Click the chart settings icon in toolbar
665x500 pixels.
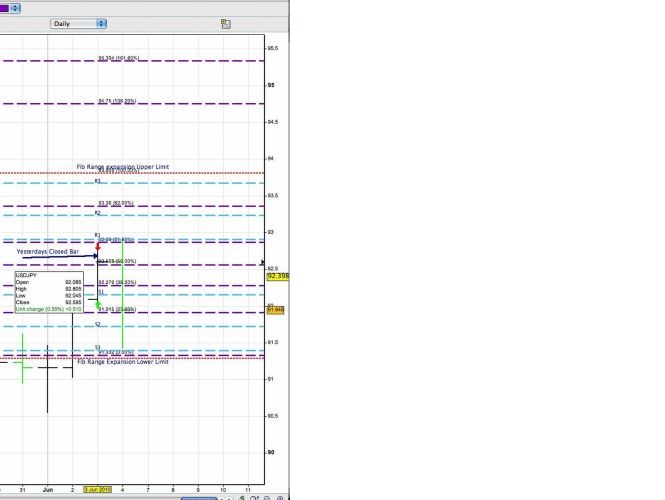coord(227,23)
